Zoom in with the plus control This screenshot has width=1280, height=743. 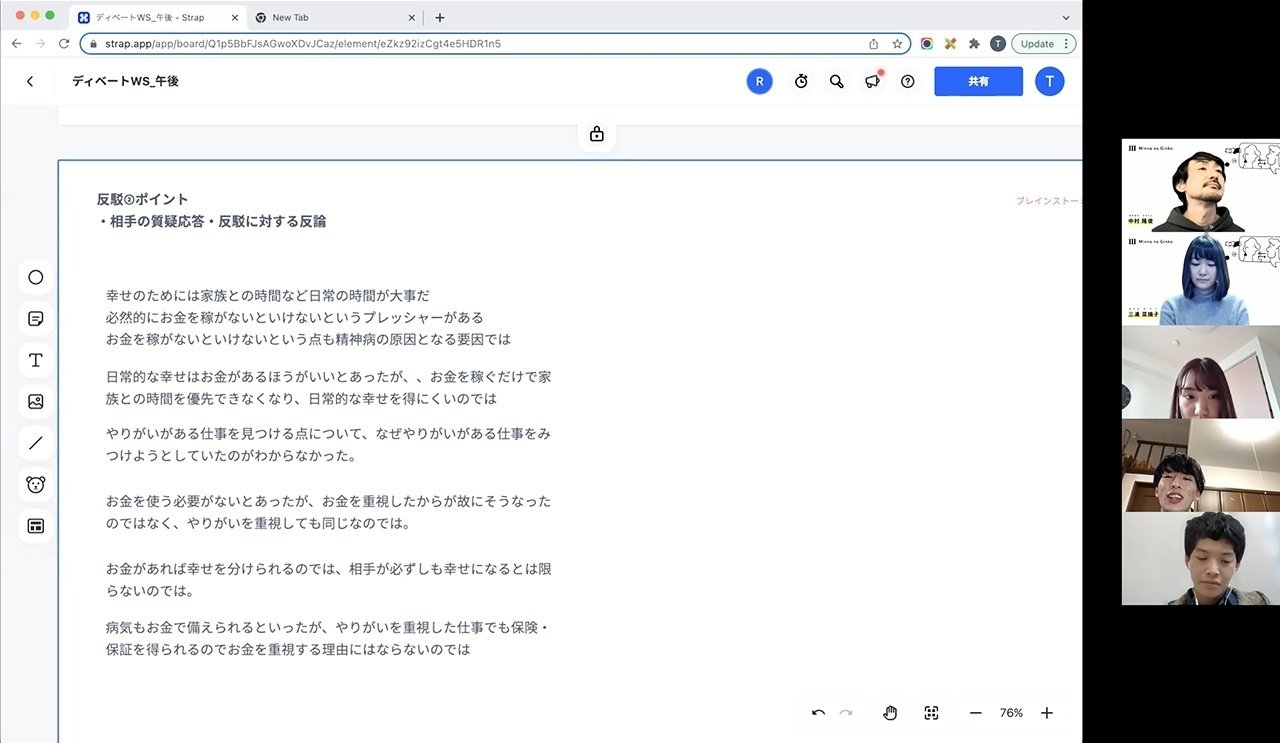click(1046, 712)
